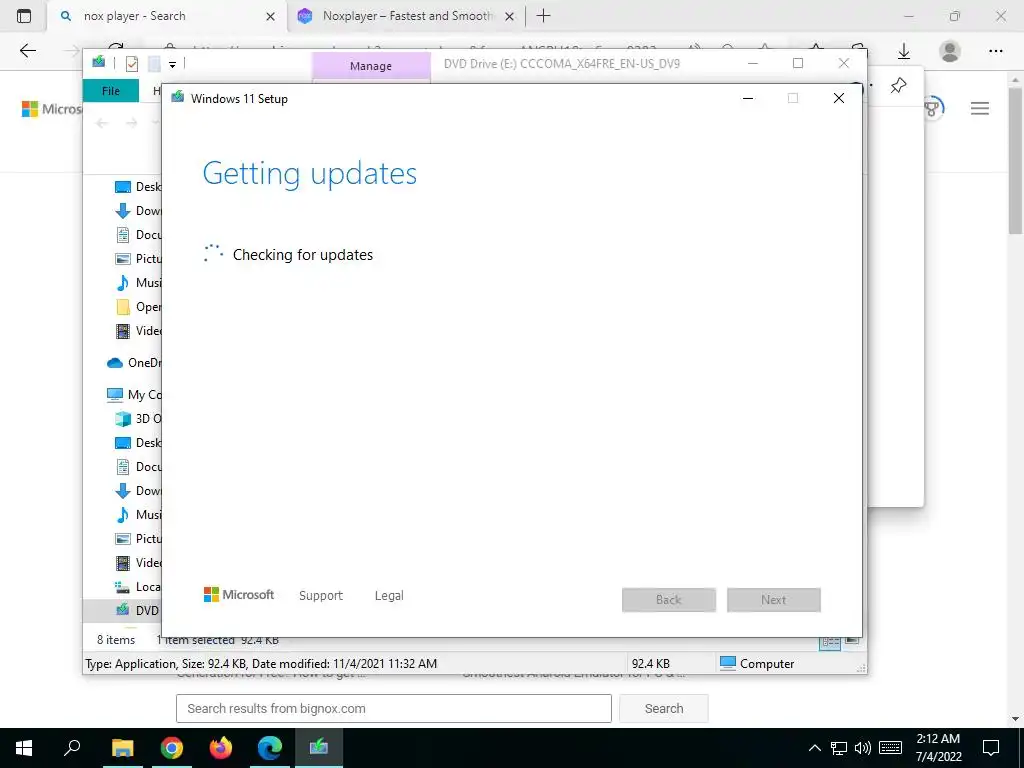Click the Windows 11 Setup title bar icon
1024x768 pixels.
pyautogui.click(x=178, y=97)
